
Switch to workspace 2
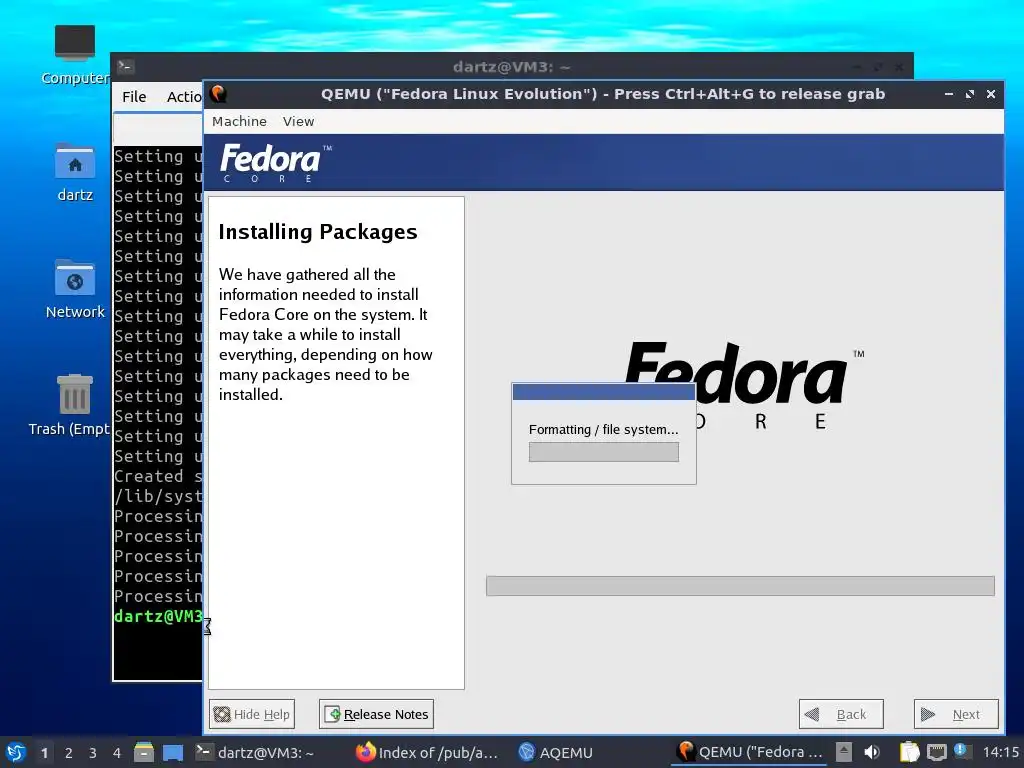(x=69, y=753)
